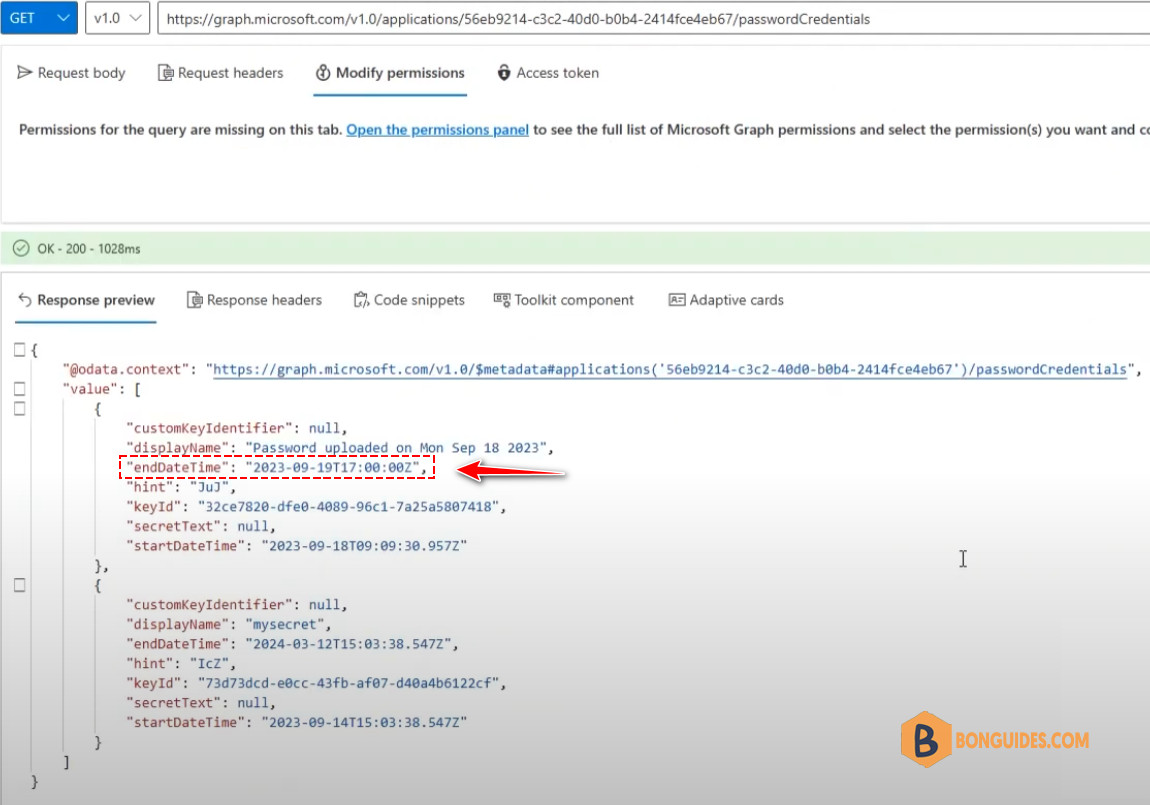
Task: Switch to the Request body tab
Action: pos(71,73)
